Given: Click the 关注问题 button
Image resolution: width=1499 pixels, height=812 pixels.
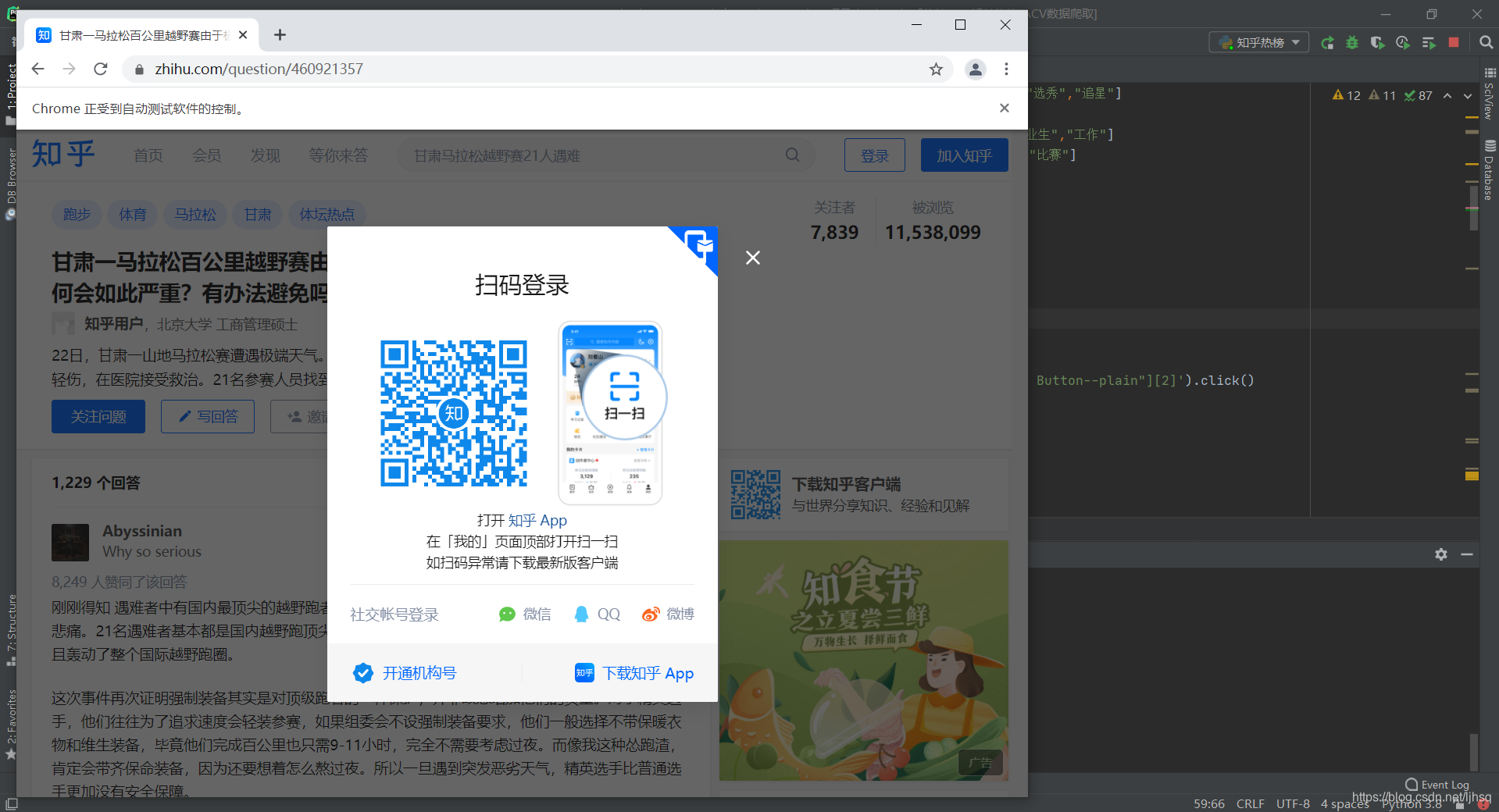Looking at the screenshot, I should click(98, 417).
